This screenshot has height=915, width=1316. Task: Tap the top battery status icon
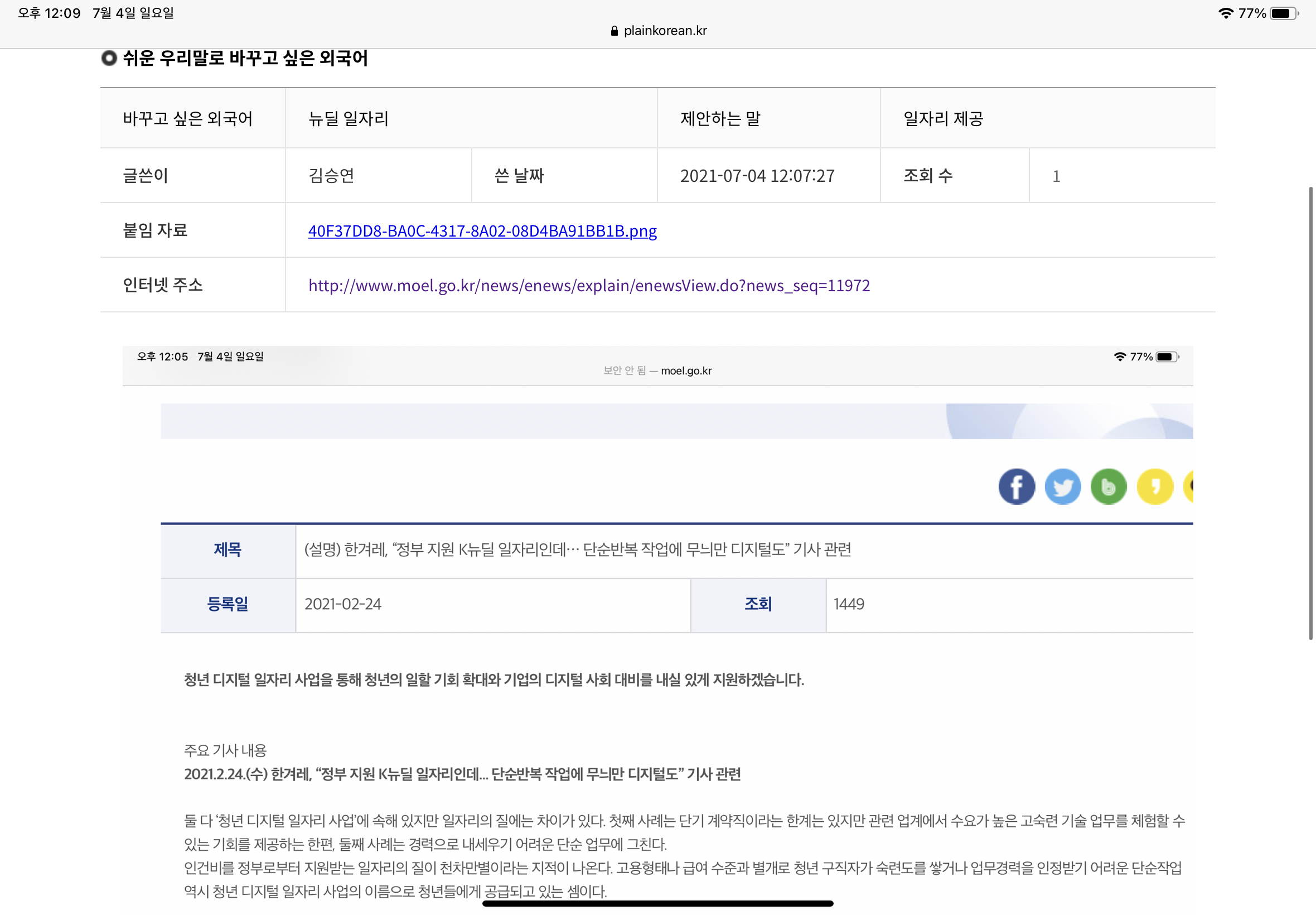click(x=1283, y=13)
